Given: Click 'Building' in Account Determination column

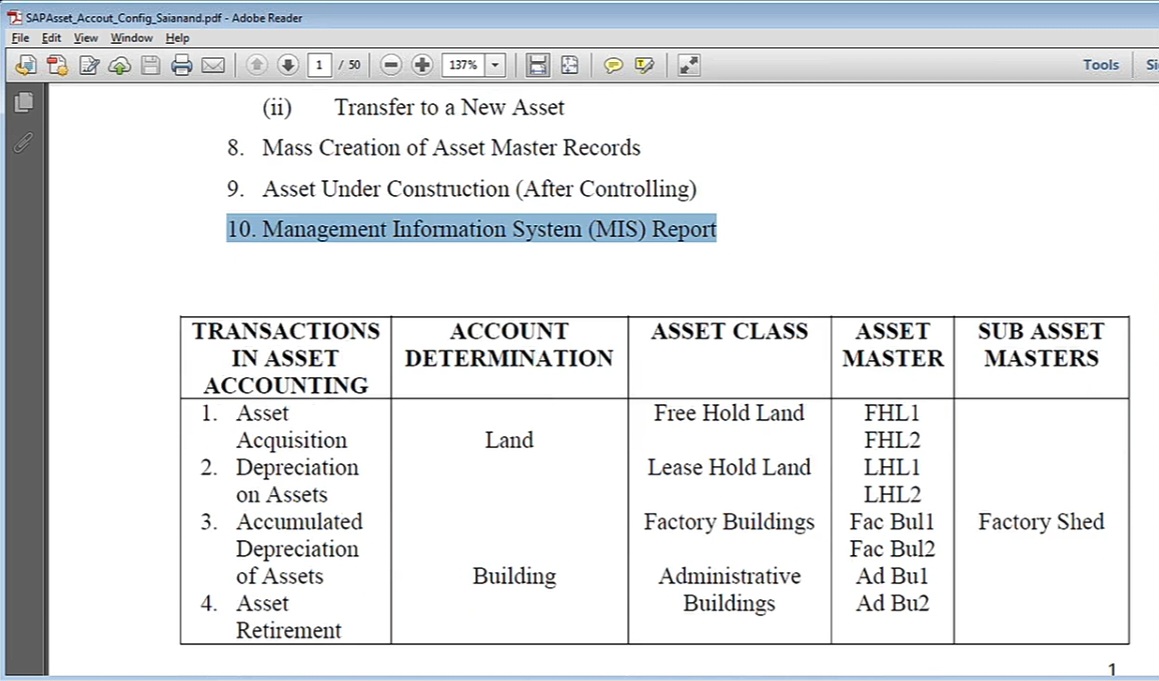Looking at the screenshot, I should (514, 576).
